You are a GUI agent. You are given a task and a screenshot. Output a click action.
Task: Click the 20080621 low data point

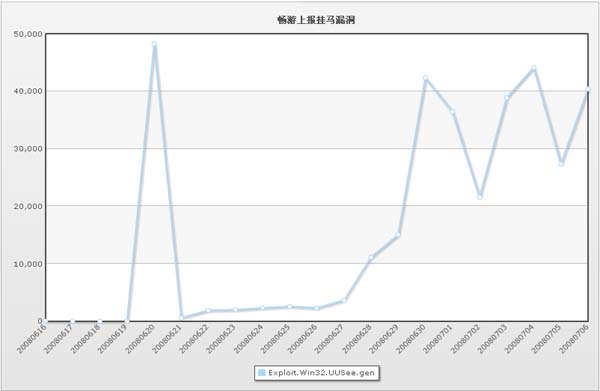[181, 318]
